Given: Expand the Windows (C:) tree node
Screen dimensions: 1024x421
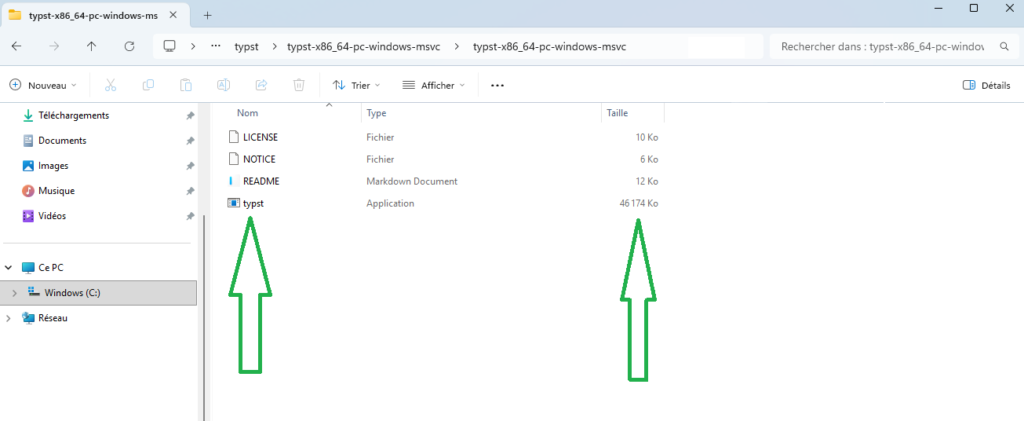Looking at the screenshot, I should (14, 293).
